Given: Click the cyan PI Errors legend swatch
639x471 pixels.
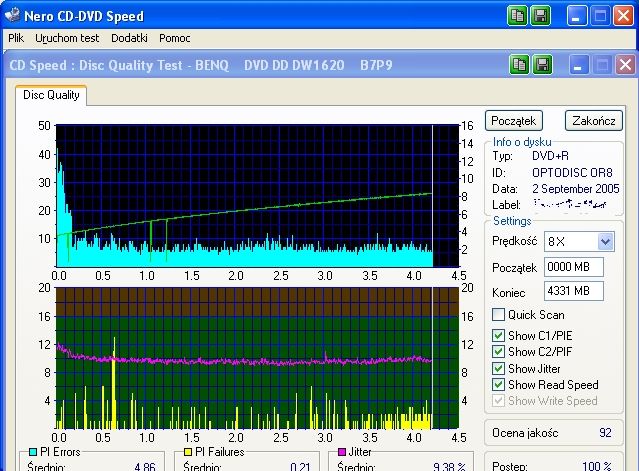Looking at the screenshot, I should pyautogui.click(x=33, y=452).
